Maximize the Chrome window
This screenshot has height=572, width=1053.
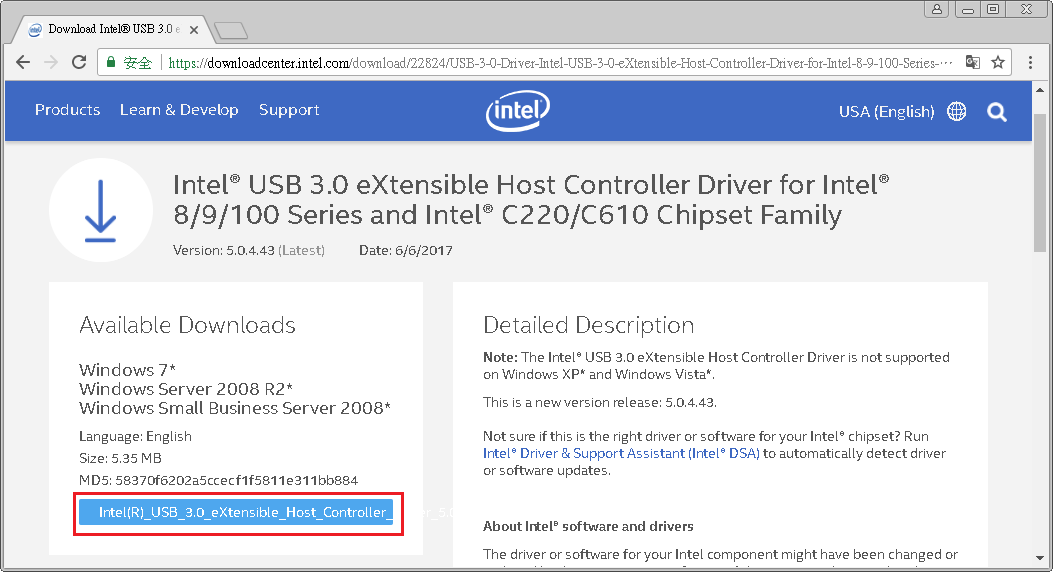pyautogui.click(x=993, y=9)
